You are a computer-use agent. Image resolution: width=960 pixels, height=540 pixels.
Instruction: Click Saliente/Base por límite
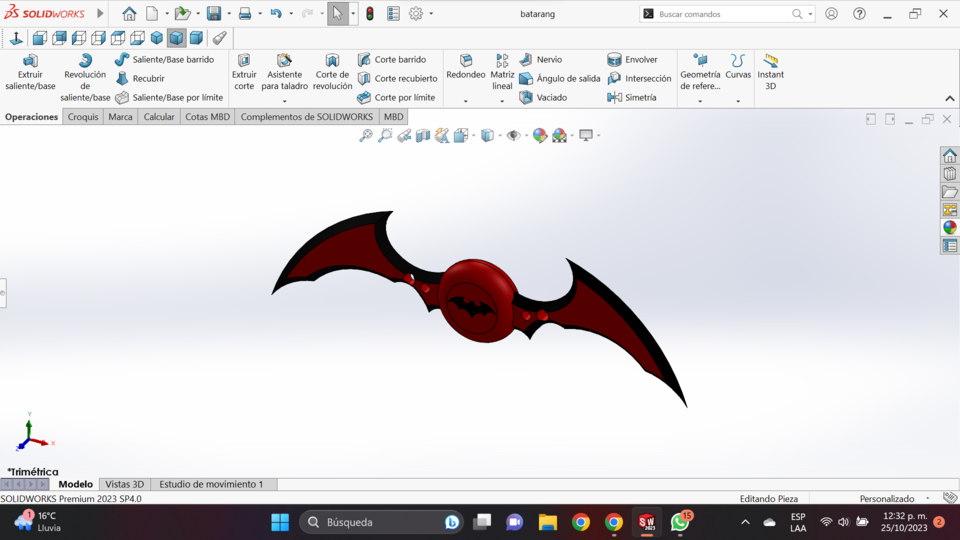pos(169,97)
